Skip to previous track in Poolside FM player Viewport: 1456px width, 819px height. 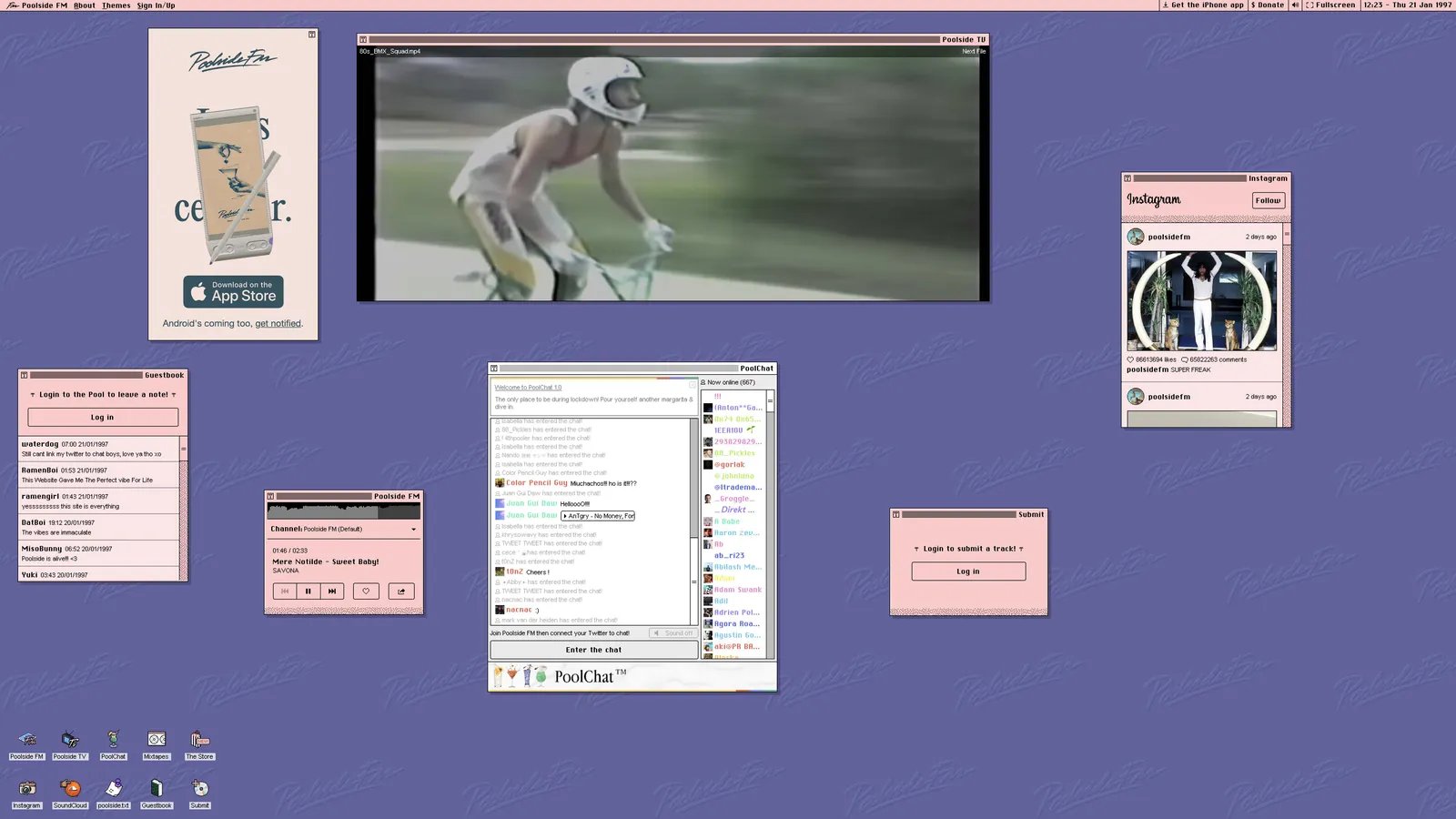pyautogui.click(x=285, y=591)
